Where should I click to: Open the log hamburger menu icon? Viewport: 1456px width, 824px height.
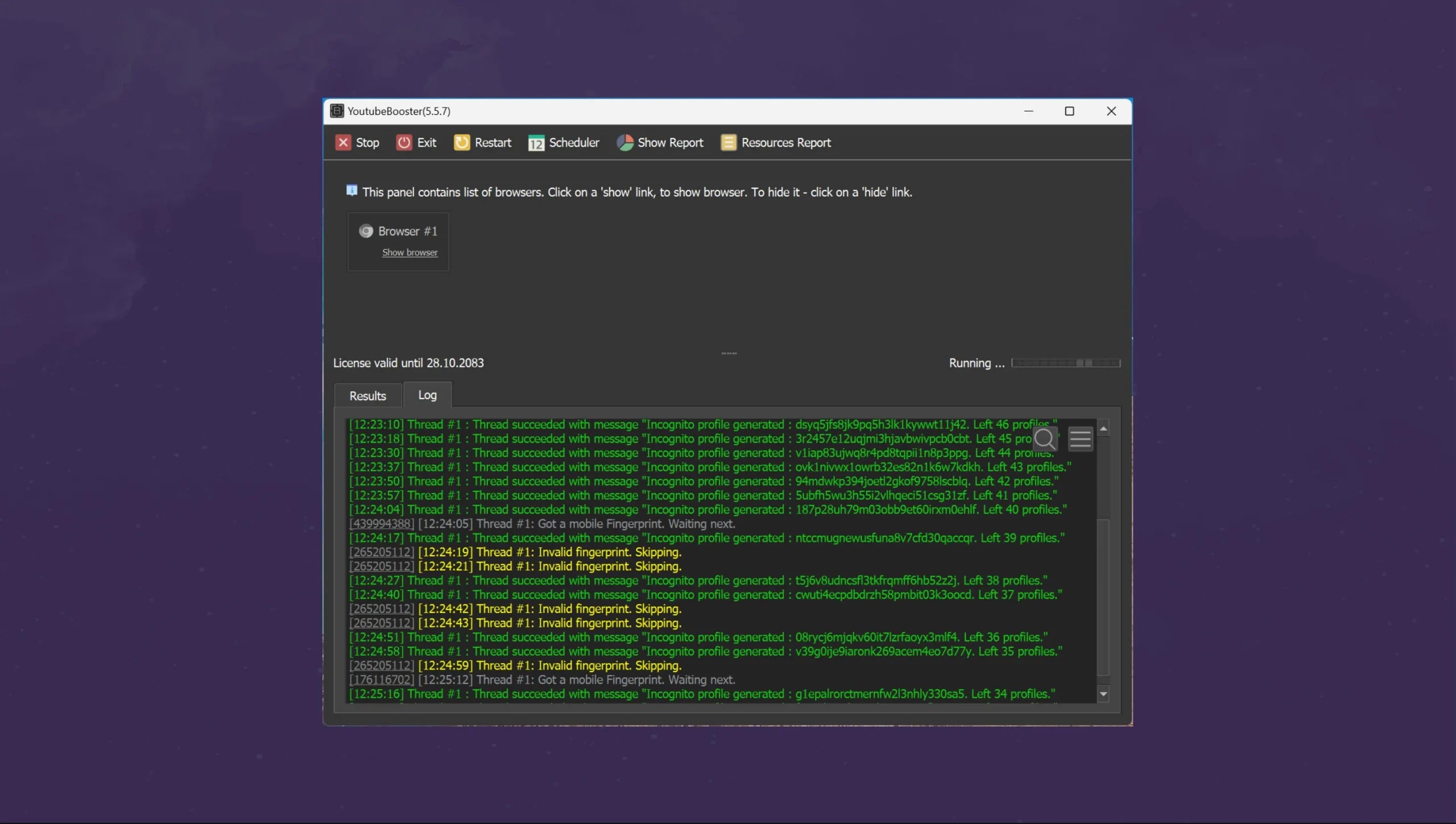click(x=1080, y=438)
